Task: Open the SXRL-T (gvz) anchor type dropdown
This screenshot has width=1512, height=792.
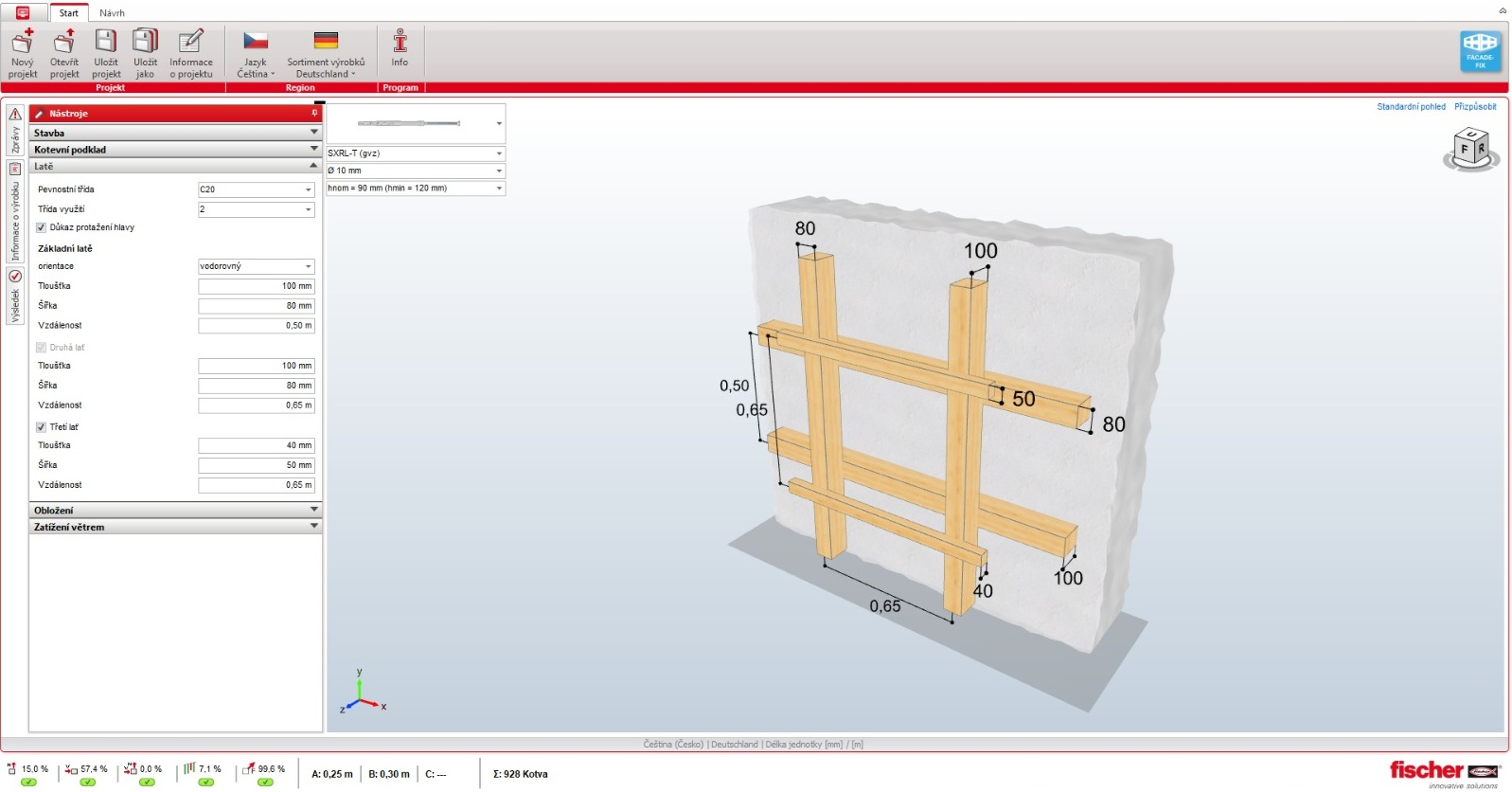Action: pyautogui.click(x=416, y=153)
